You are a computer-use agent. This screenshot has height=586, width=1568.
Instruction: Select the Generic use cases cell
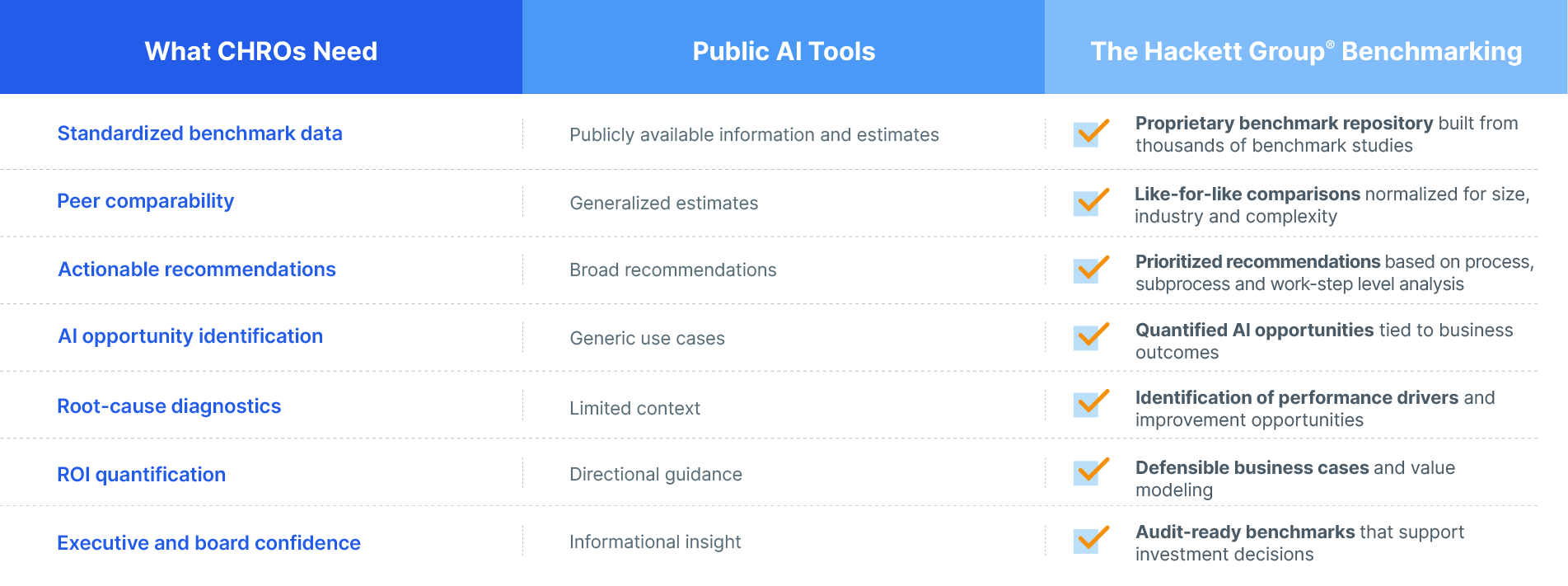pyautogui.click(x=647, y=338)
